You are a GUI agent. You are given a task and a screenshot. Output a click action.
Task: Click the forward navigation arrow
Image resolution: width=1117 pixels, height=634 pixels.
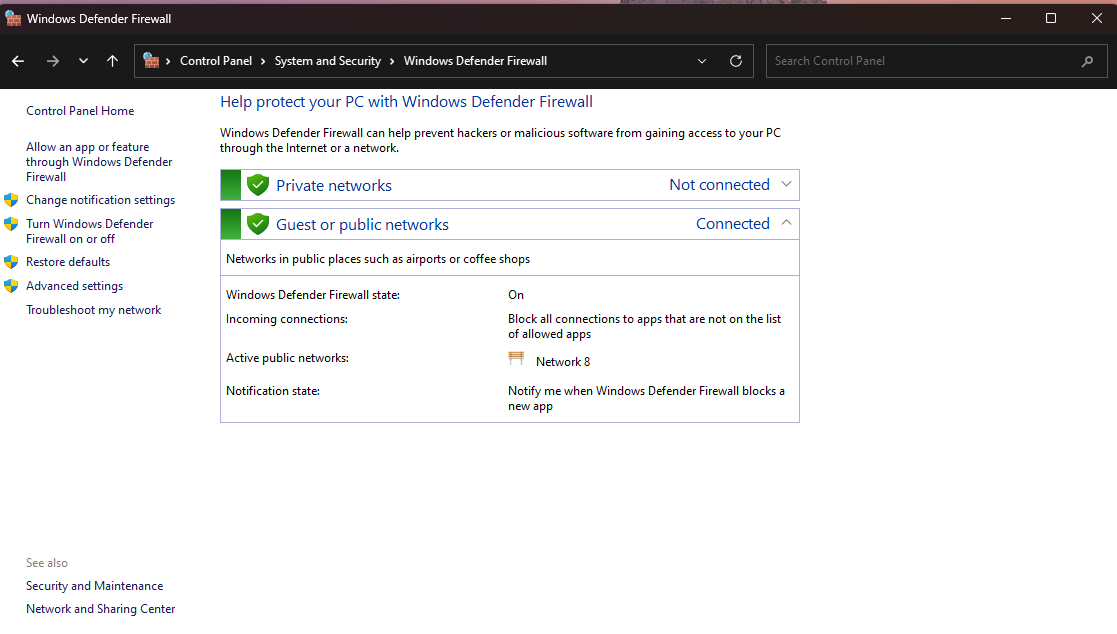[53, 61]
